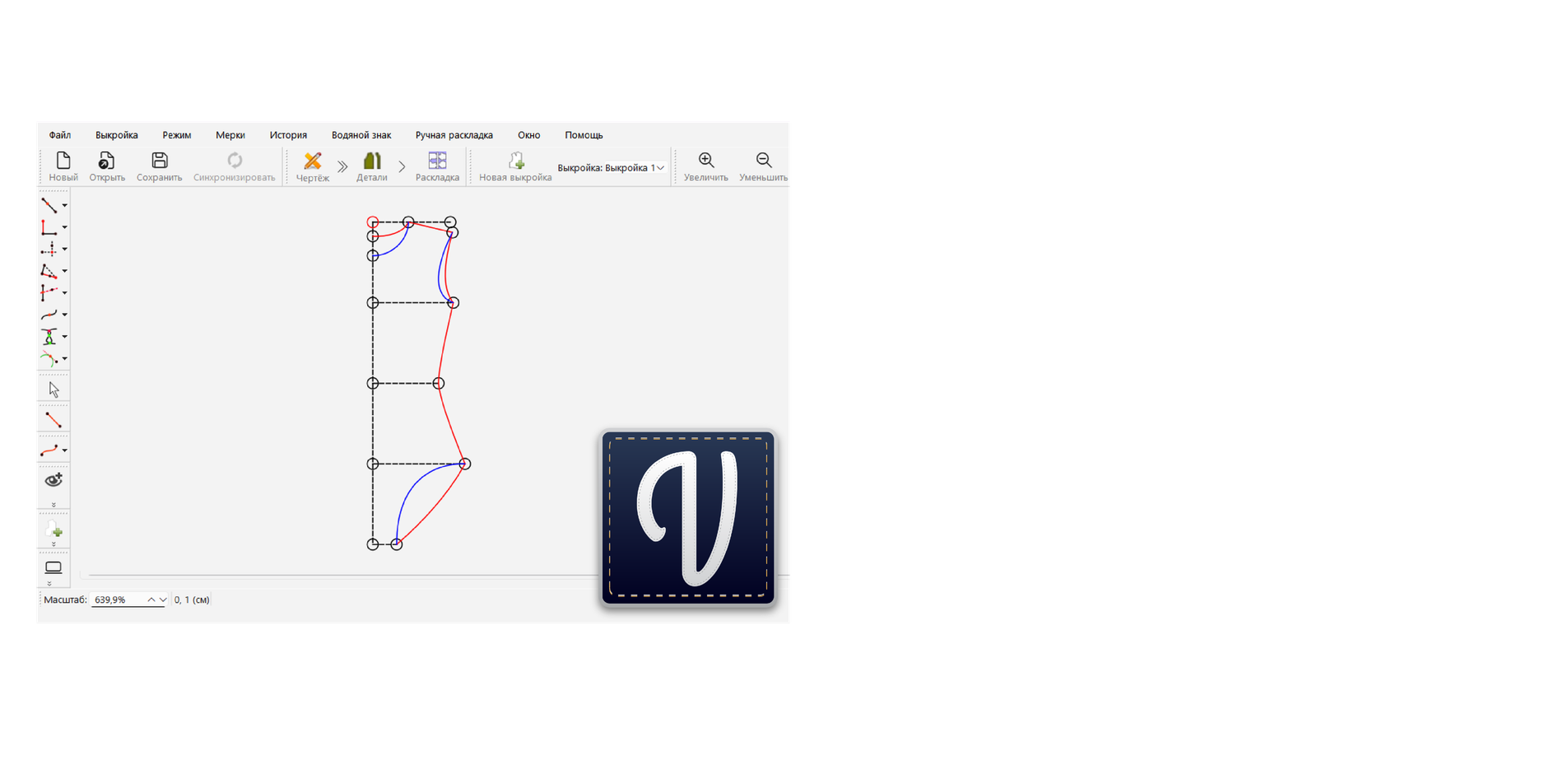Switch to Чертёж drawing mode
The image size is (1568, 784).
[313, 166]
